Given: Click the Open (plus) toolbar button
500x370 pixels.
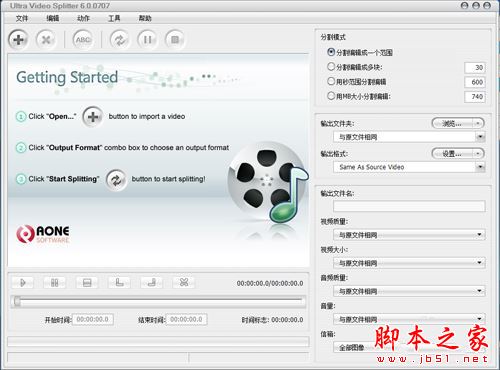Looking at the screenshot, I should pyautogui.click(x=18, y=40).
